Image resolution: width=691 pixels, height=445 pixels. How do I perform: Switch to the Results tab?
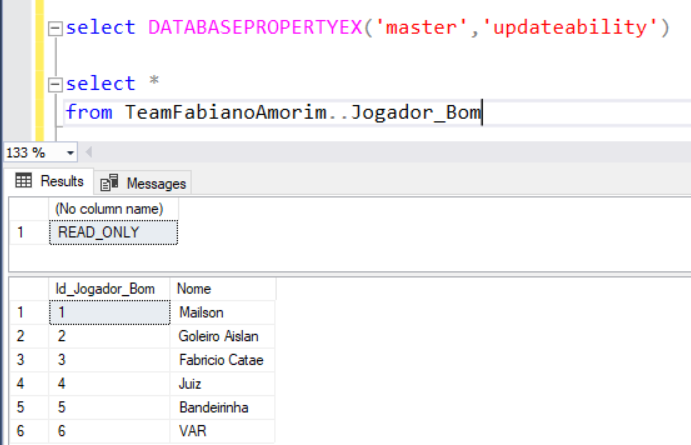coord(50,181)
